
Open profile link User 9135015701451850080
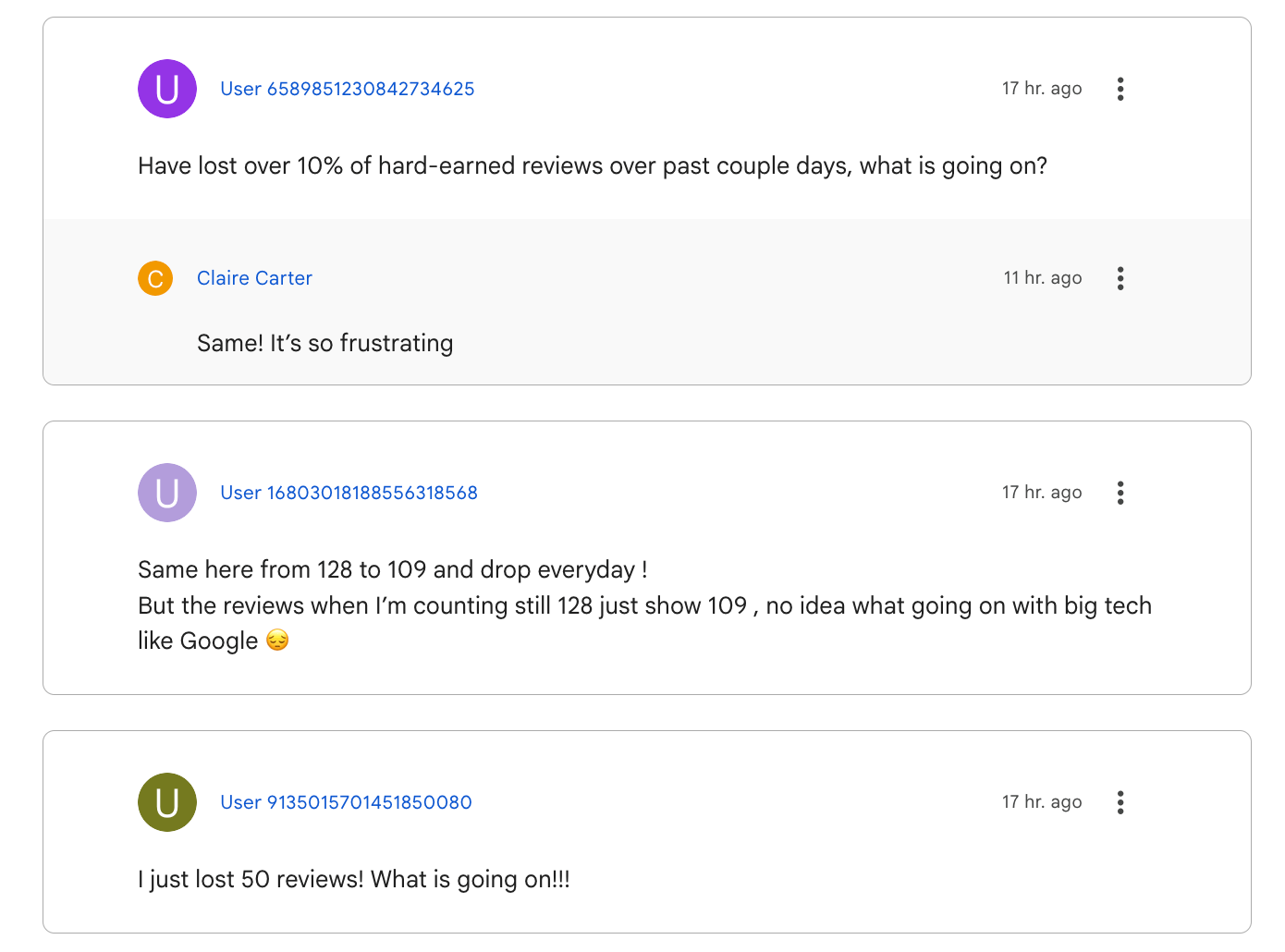[x=346, y=802]
